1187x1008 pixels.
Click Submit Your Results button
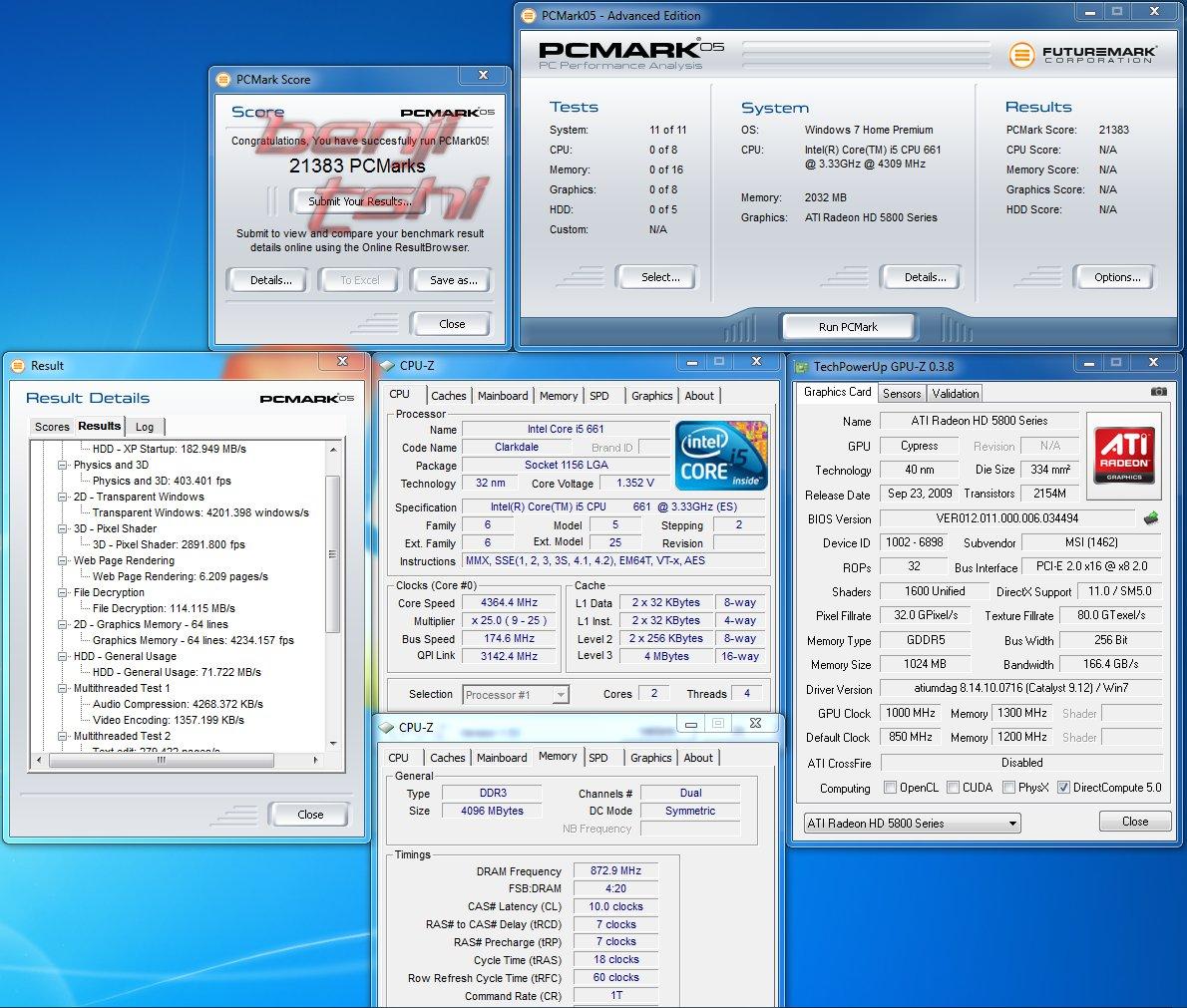[359, 201]
